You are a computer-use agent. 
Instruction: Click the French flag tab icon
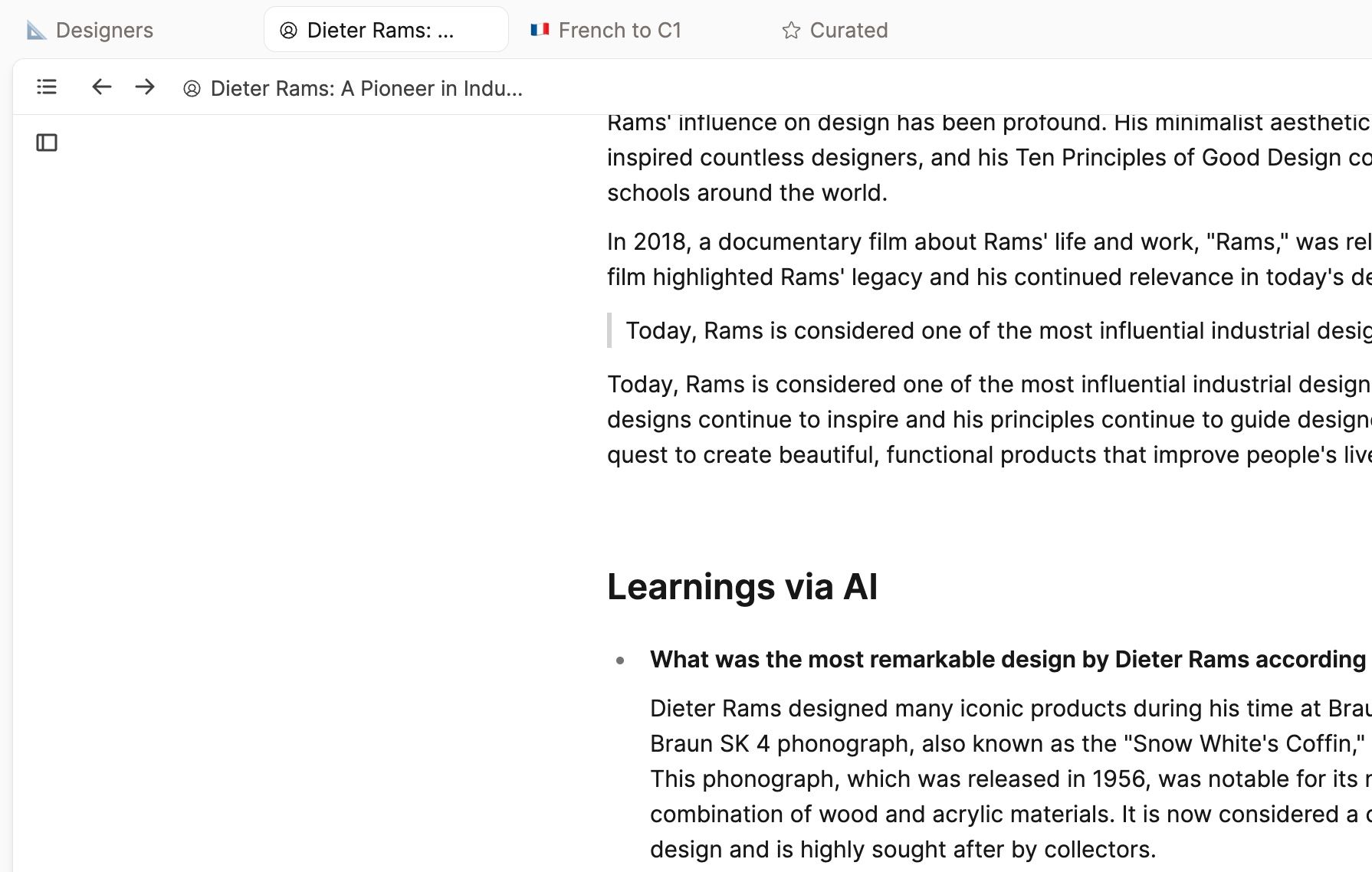(x=540, y=30)
